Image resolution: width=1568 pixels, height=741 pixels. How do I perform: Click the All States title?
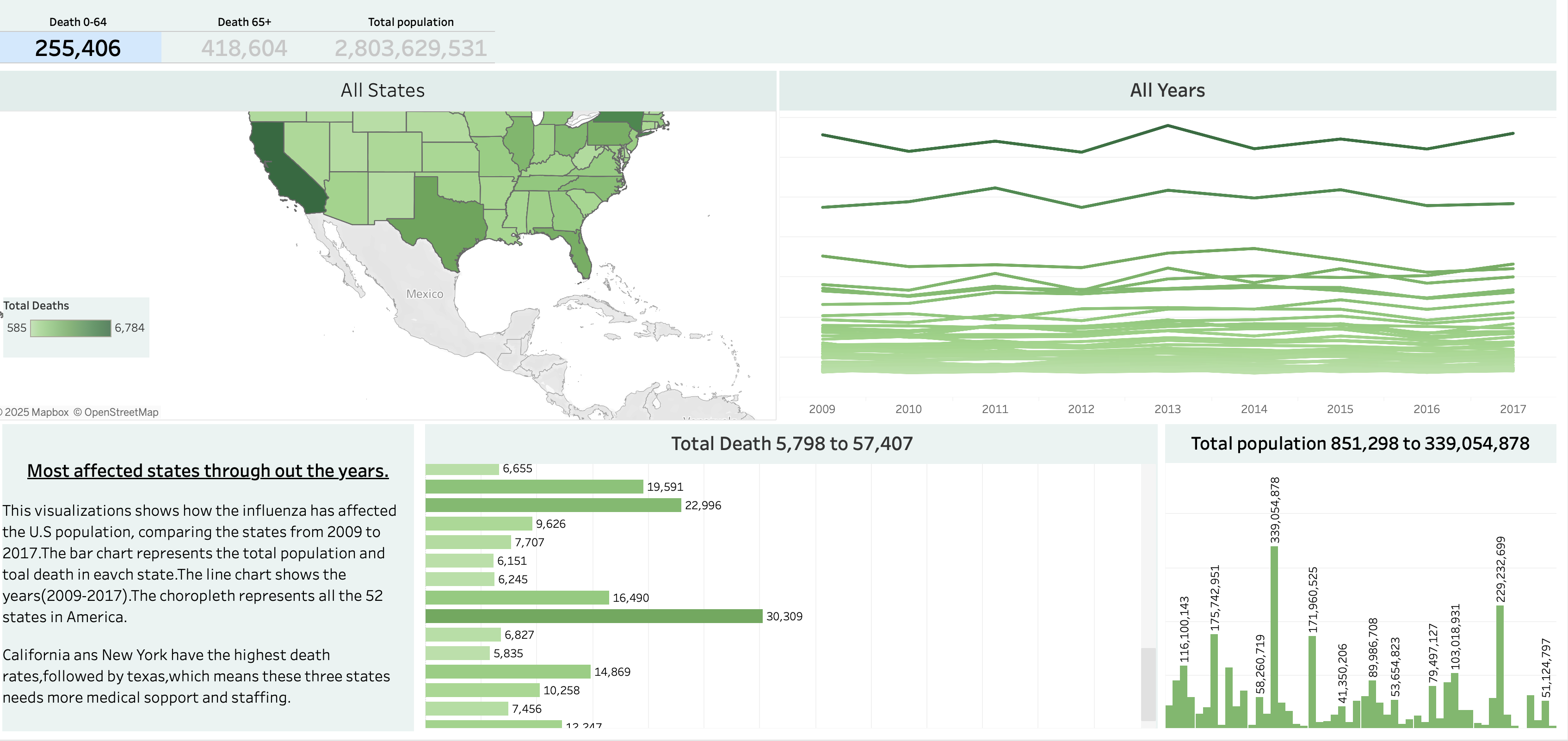tap(382, 90)
